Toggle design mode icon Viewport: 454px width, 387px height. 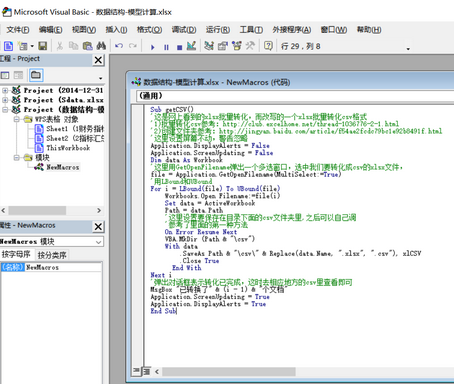click(x=191, y=46)
